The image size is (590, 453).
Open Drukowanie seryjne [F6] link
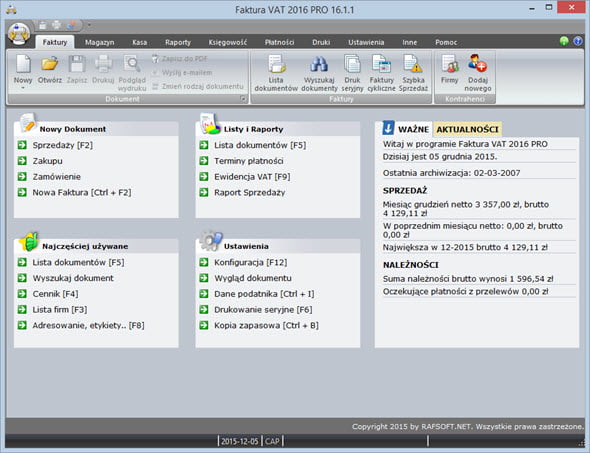[263, 310]
